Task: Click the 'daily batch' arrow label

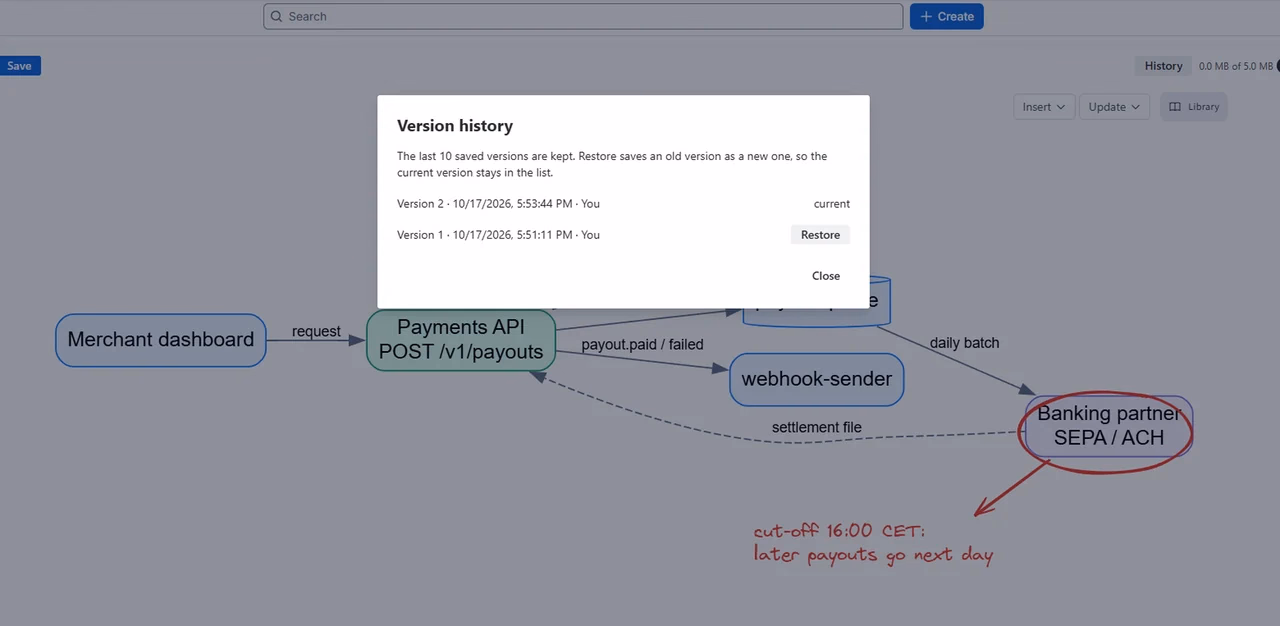Action: pos(964,343)
